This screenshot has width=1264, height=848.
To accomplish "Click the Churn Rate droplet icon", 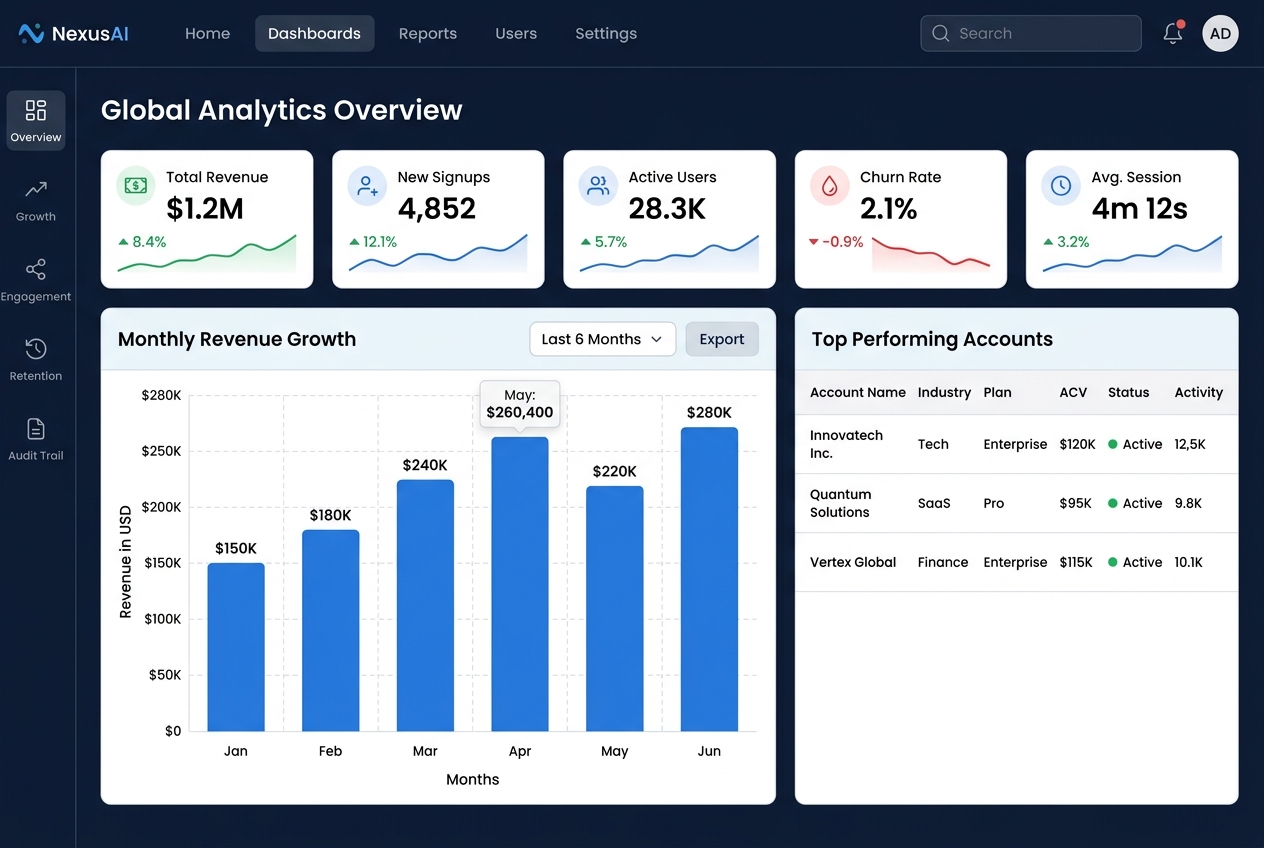I will pos(829,186).
